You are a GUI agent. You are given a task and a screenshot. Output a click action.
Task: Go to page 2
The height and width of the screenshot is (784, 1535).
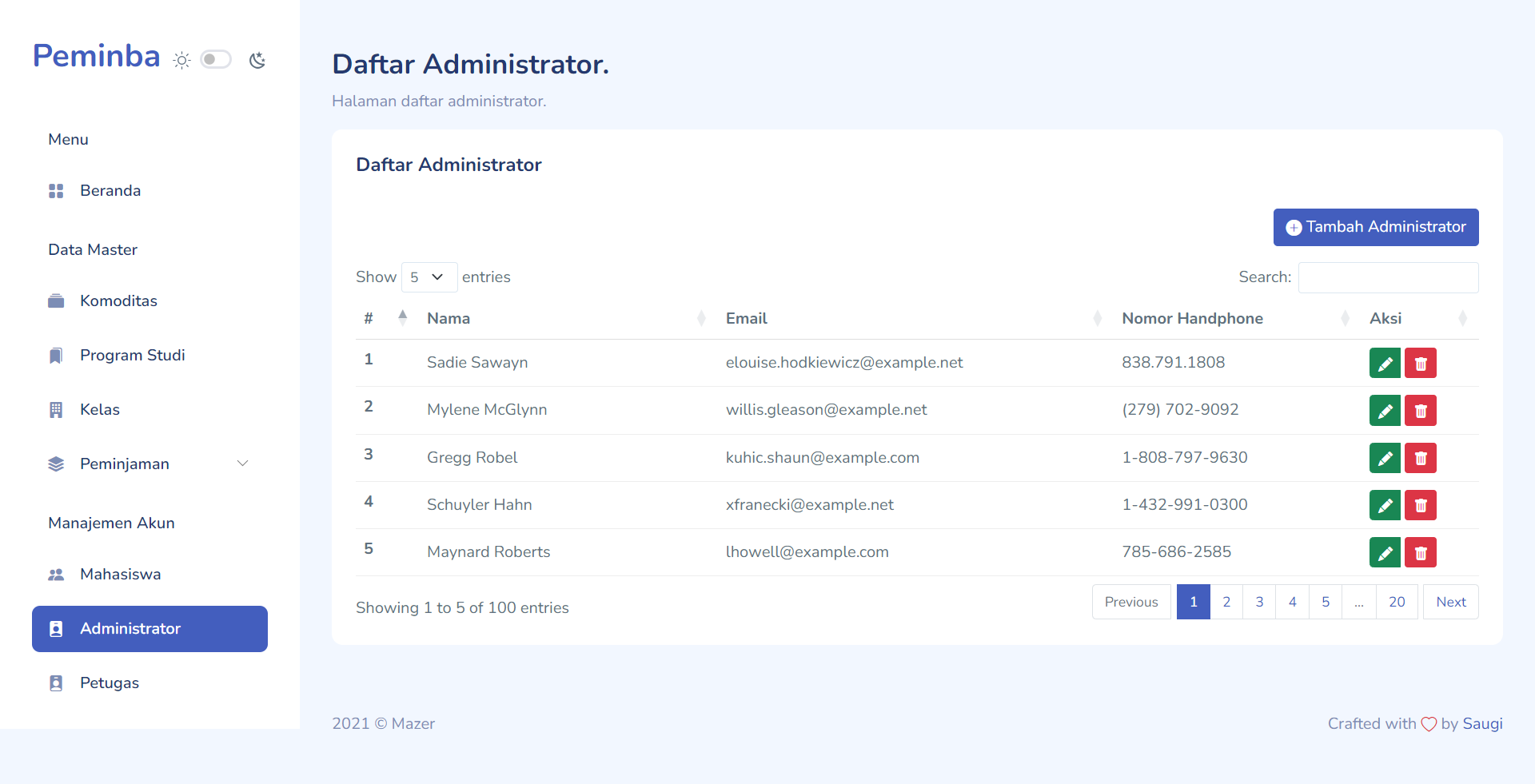(x=1226, y=602)
